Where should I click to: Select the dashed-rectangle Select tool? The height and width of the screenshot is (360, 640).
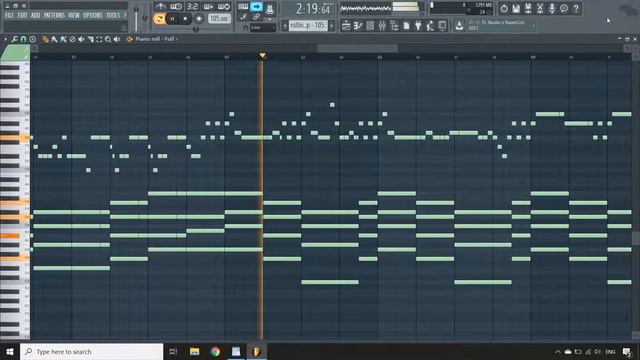coord(99,39)
